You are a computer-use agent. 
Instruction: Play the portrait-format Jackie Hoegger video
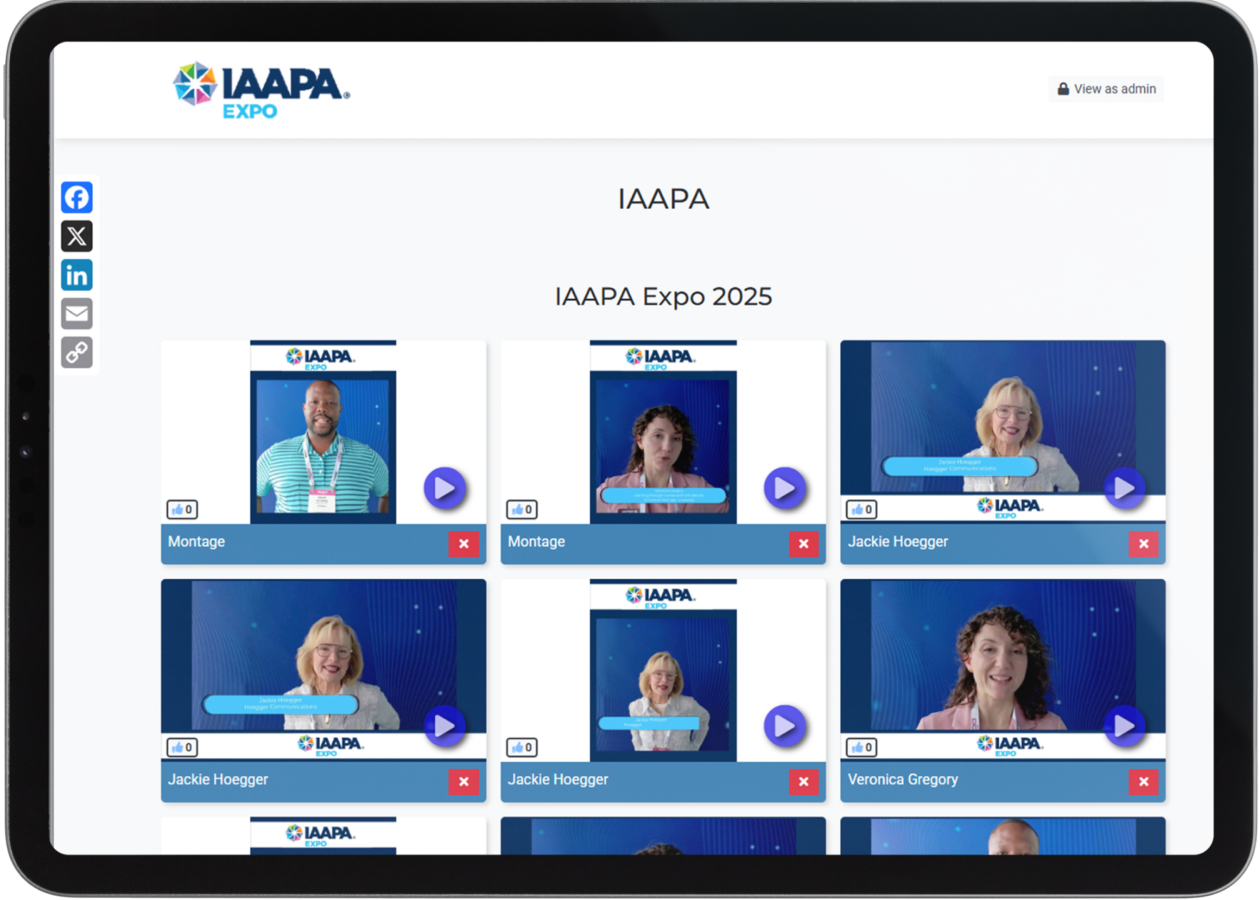[785, 726]
